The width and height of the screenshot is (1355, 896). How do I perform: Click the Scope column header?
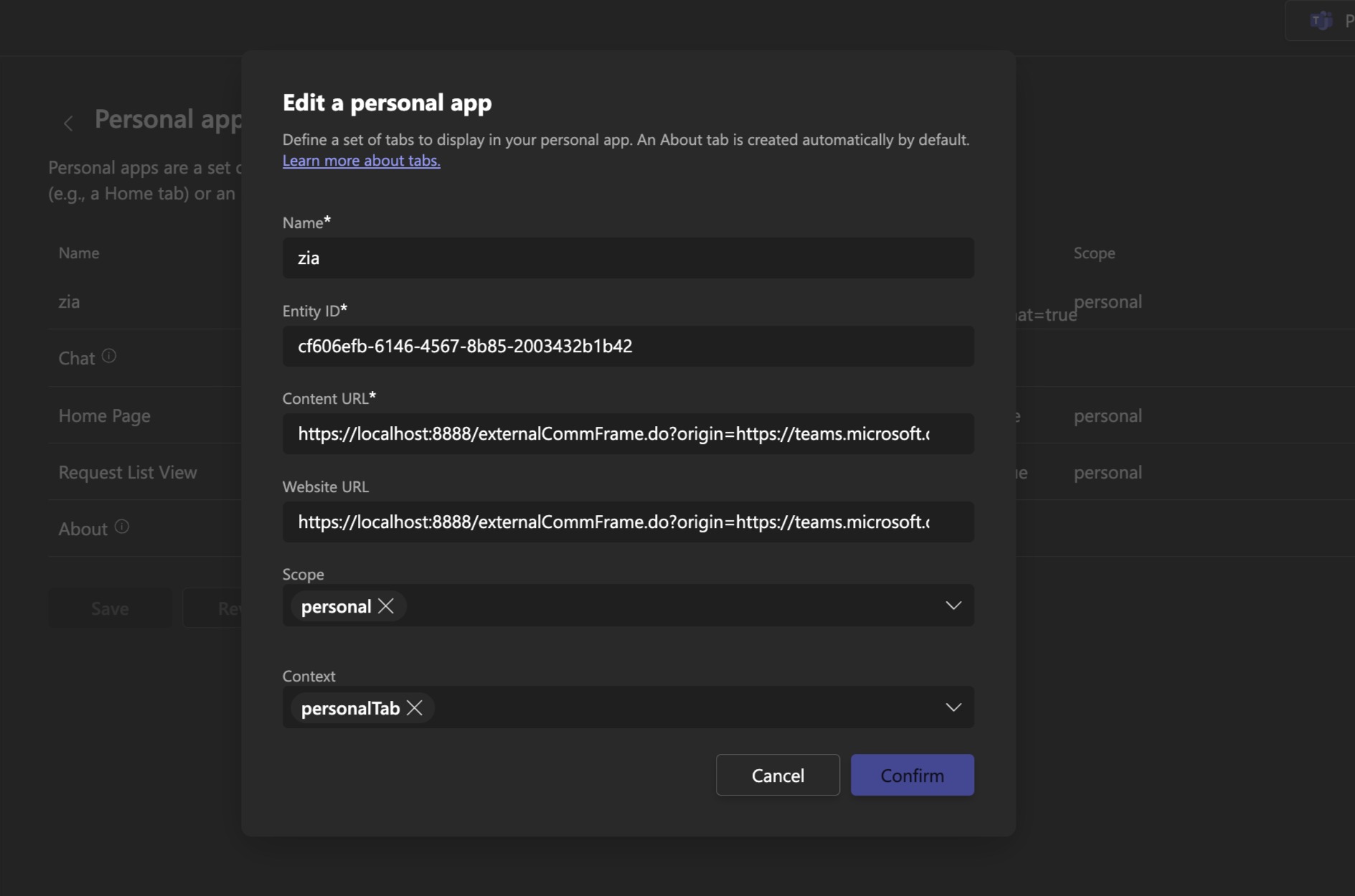click(1094, 253)
